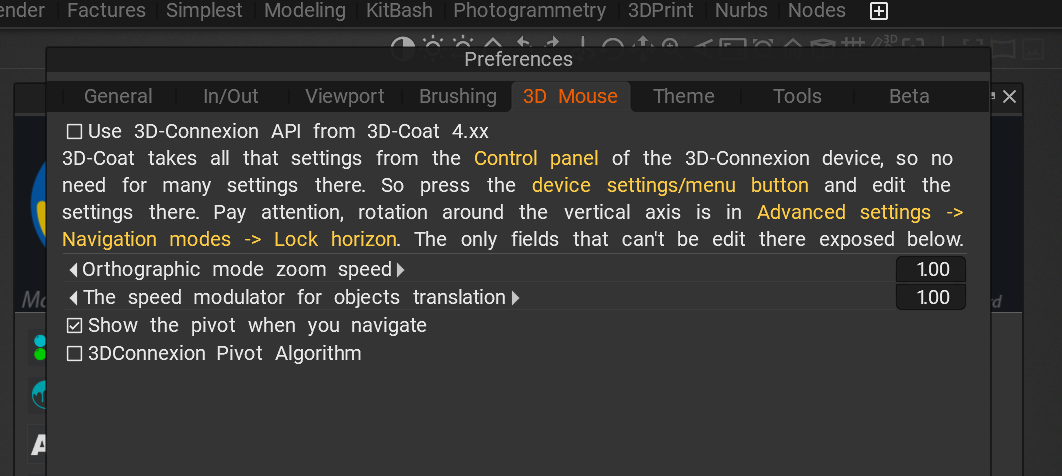Switch to the General preferences tab
Image resolution: width=1062 pixels, height=476 pixels.
click(118, 97)
